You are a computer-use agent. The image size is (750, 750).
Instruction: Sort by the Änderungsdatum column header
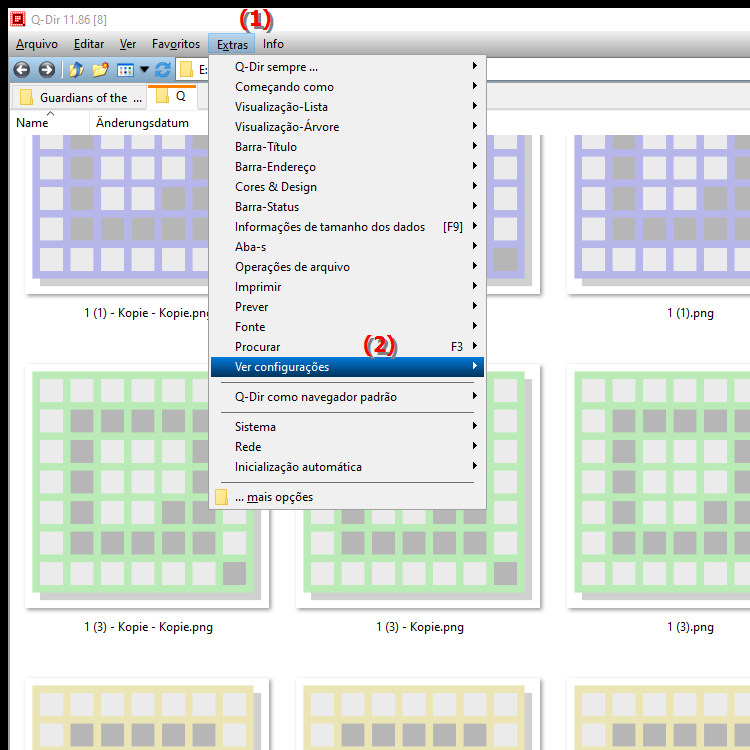click(x=148, y=123)
